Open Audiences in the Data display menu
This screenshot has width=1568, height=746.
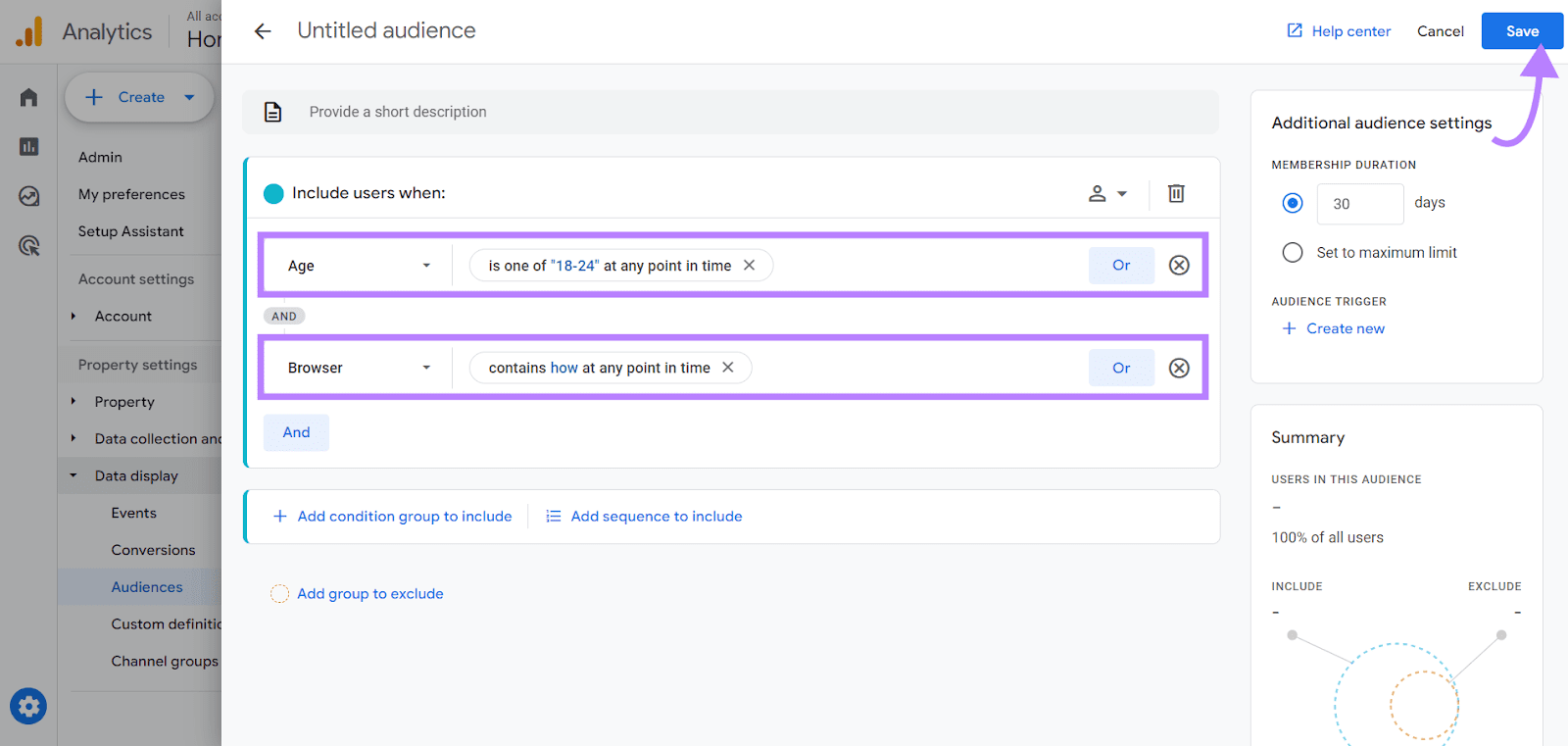pos(147,587)
